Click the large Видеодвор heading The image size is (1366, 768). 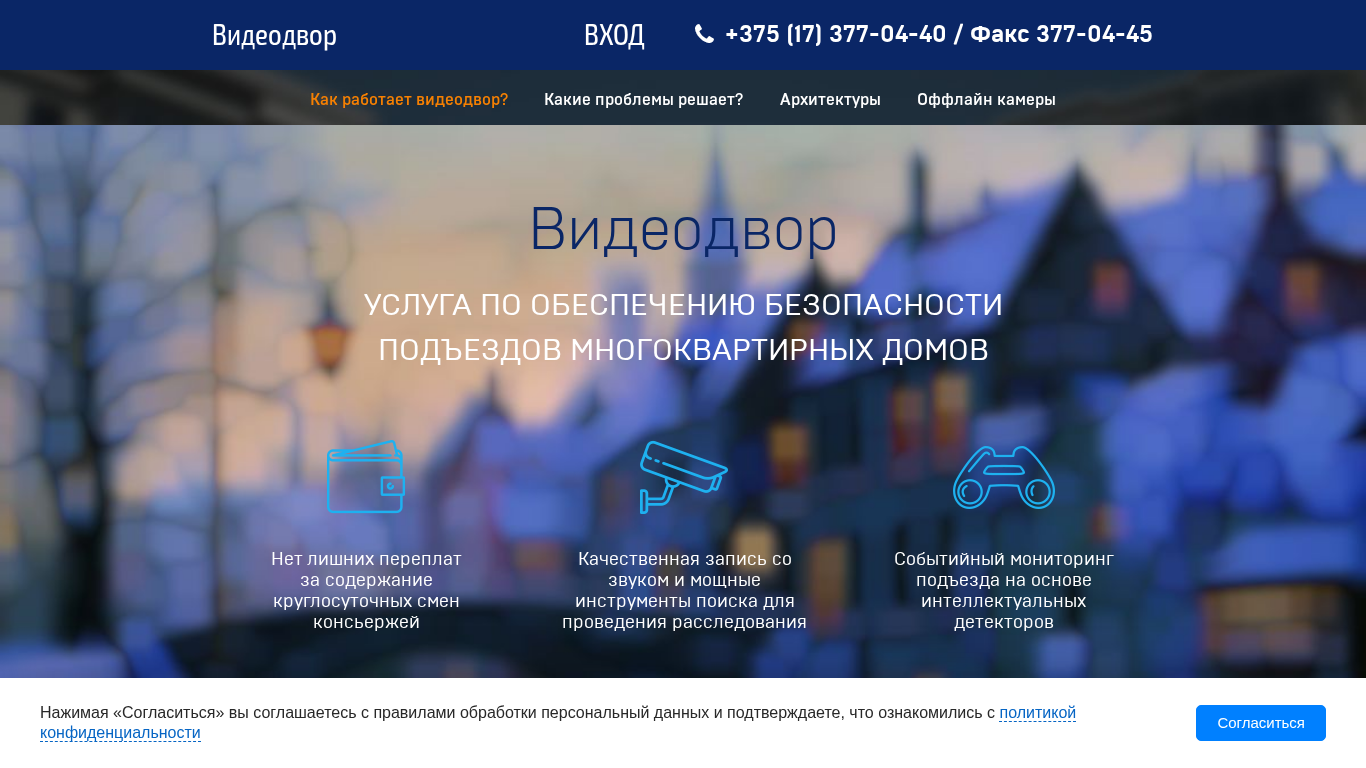[683, 229]
